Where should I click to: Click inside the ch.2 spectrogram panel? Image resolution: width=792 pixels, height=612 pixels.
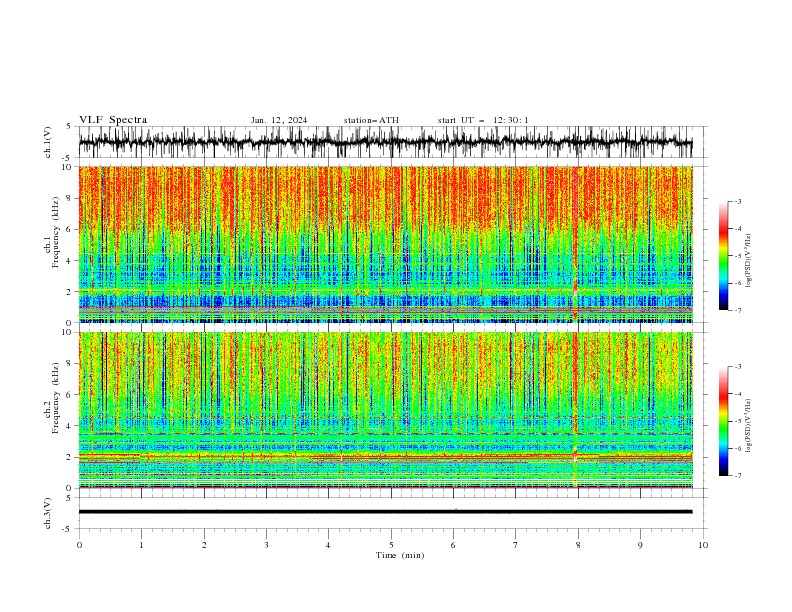coord(385,410)
